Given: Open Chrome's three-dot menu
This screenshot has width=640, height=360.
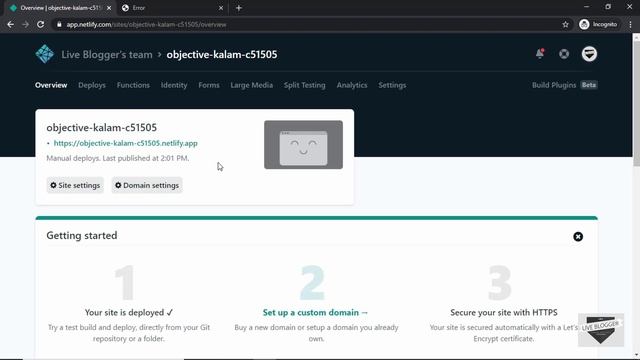Looking at the screenshot, I should pyautogui.click(x=631, y=24).
